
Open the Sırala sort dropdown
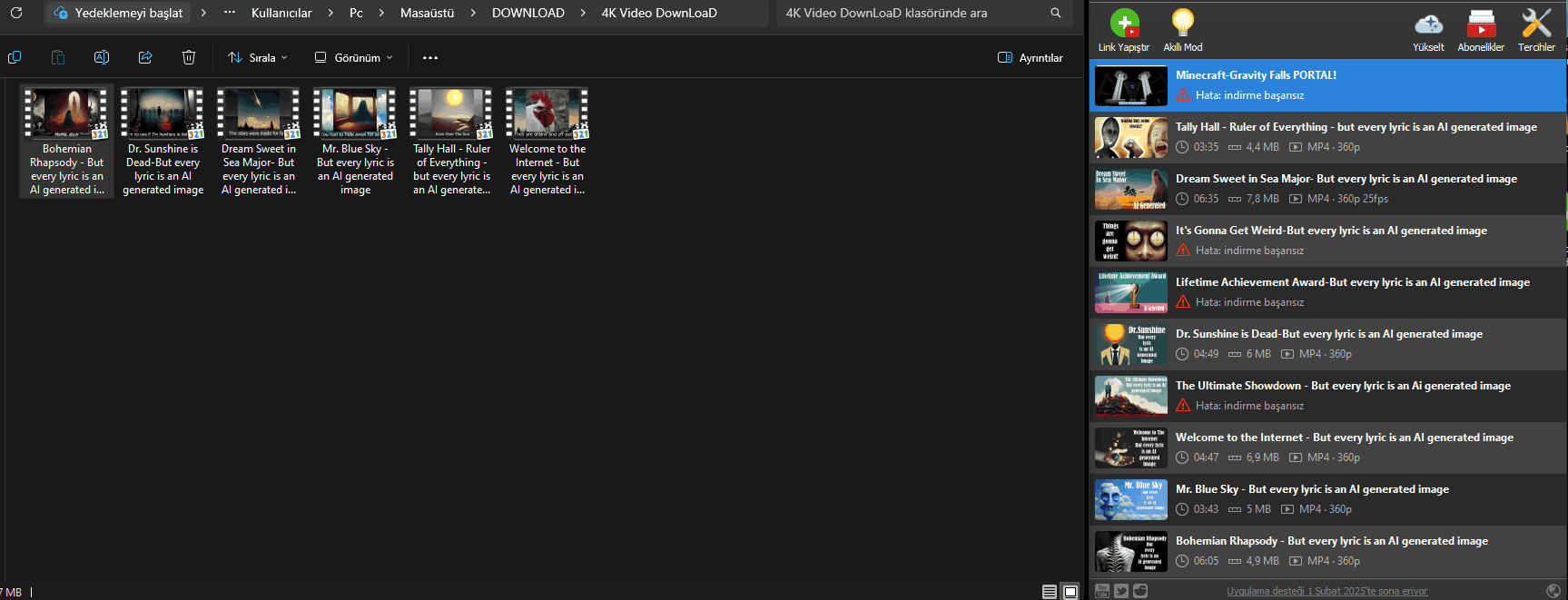point(258,57)
